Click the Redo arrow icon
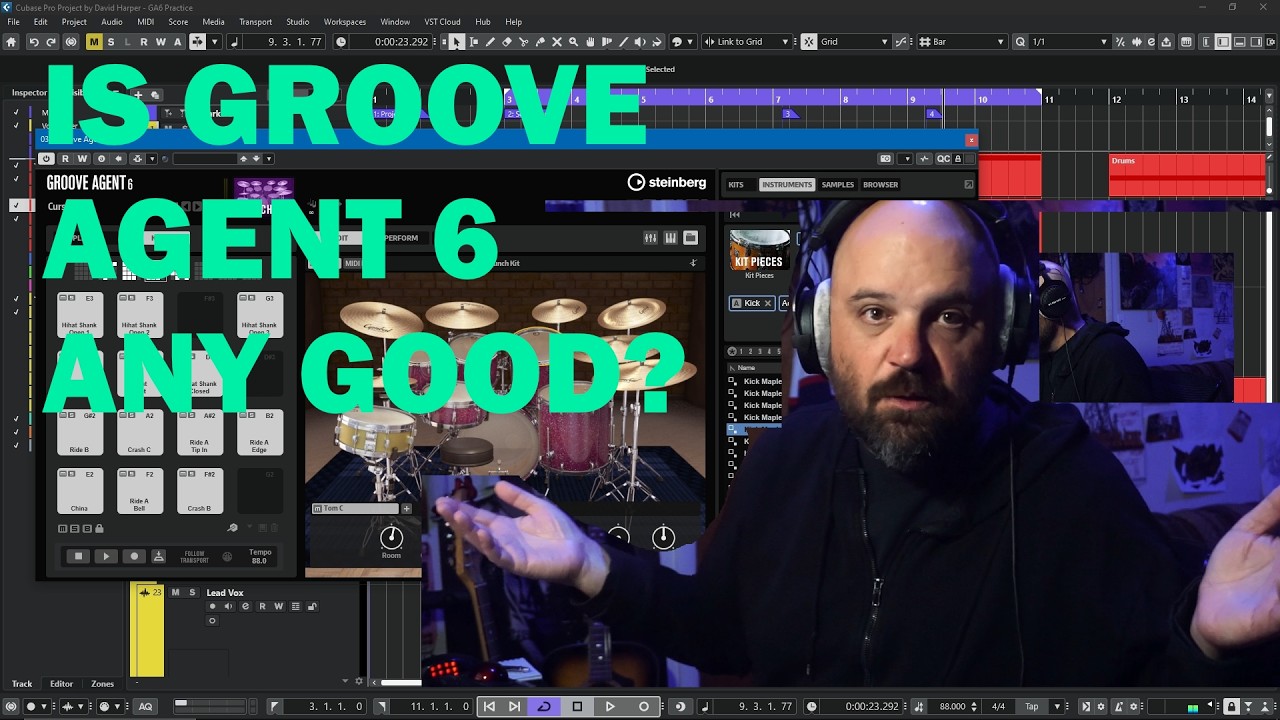 click(51, 42)
